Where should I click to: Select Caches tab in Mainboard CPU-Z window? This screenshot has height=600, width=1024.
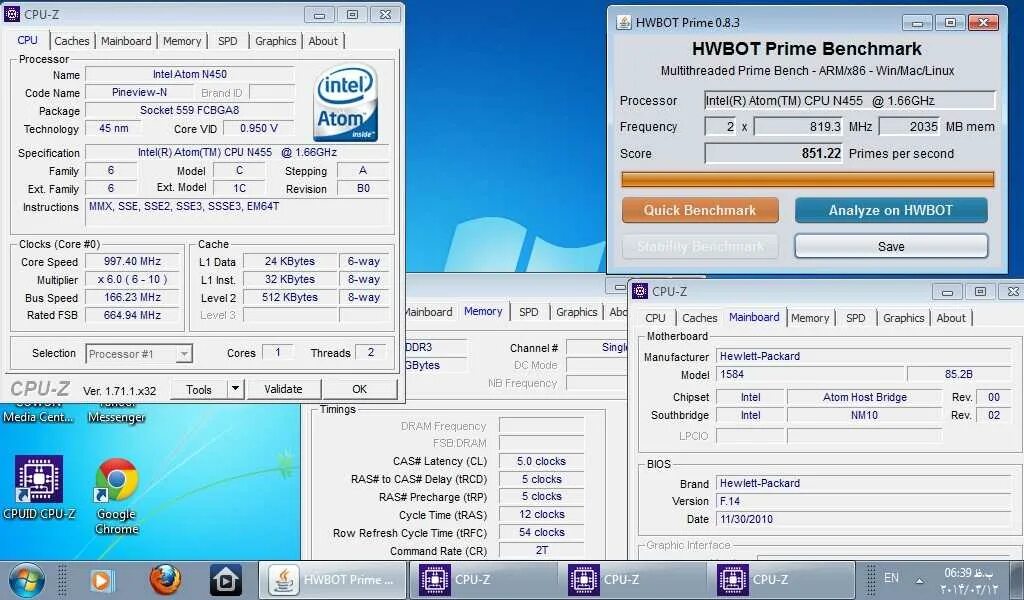[x=699, y=318]
